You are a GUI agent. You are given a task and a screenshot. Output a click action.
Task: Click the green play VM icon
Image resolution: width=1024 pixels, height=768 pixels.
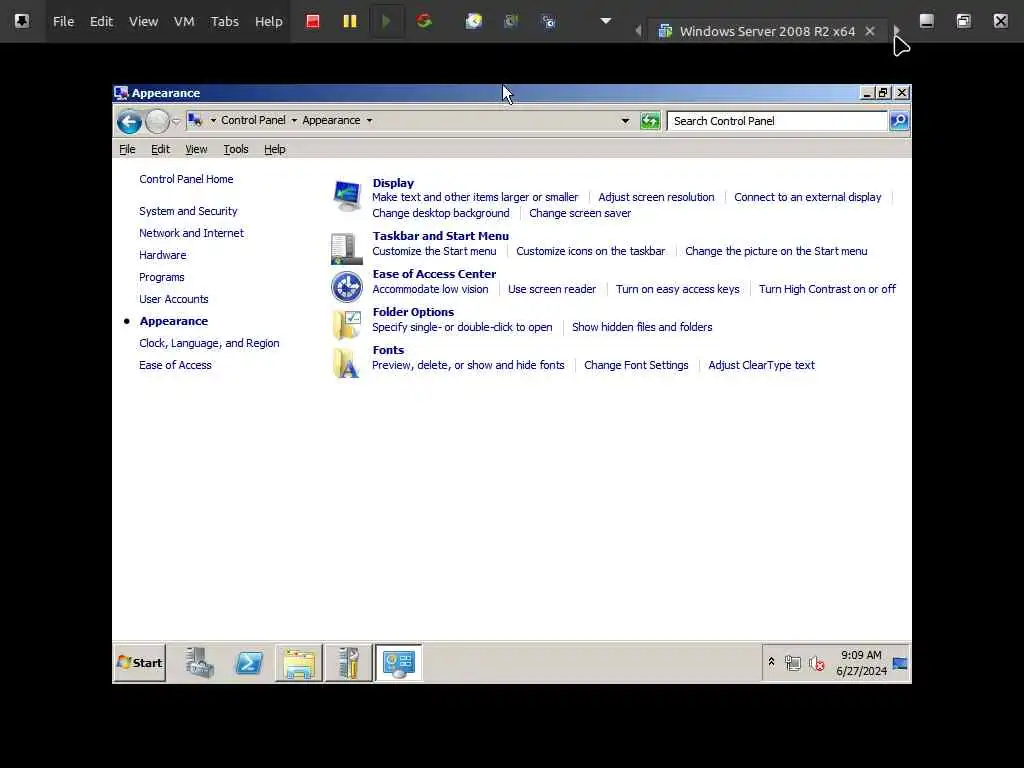click(386, 22)
